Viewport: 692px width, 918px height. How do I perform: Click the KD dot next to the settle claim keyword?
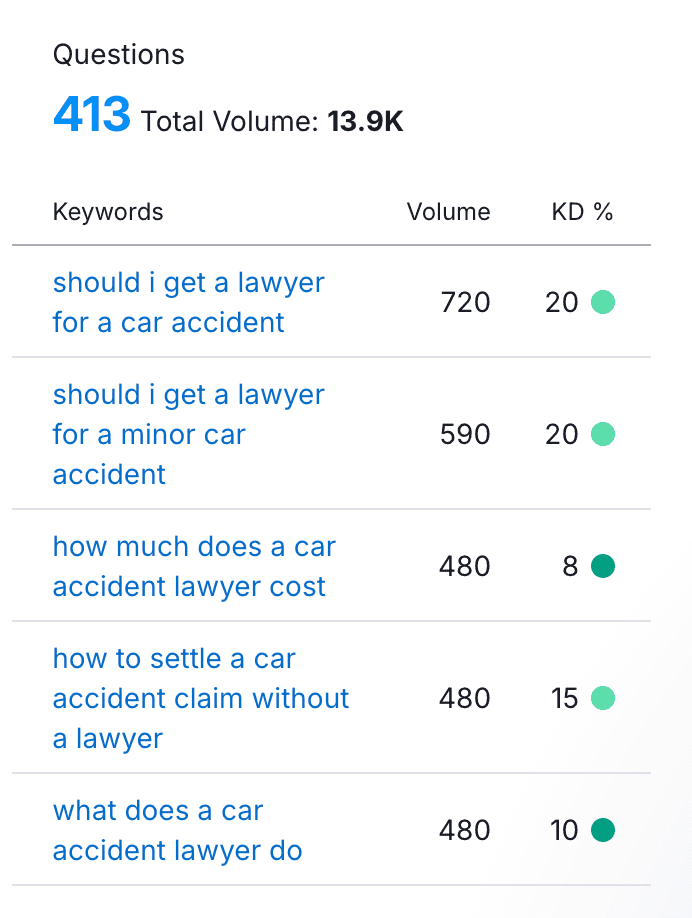603,698
